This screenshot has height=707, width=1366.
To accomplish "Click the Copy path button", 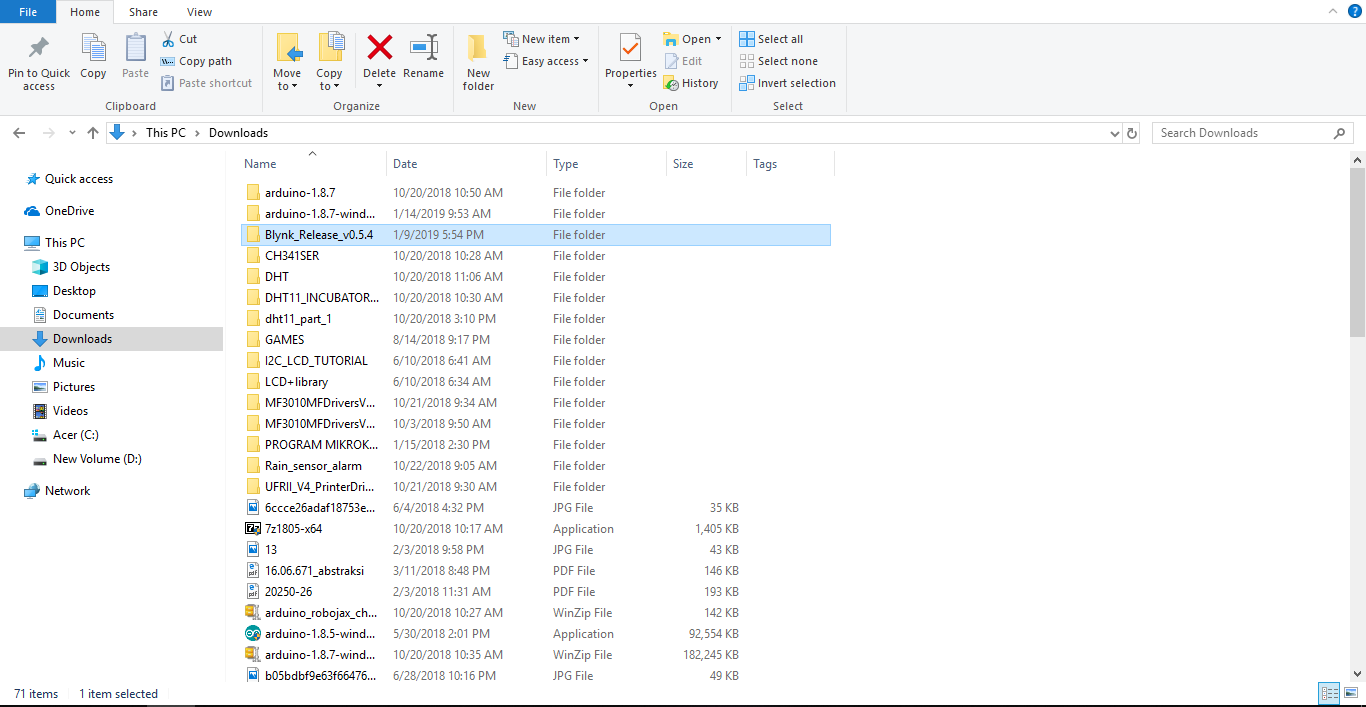I will coord(196,61).
